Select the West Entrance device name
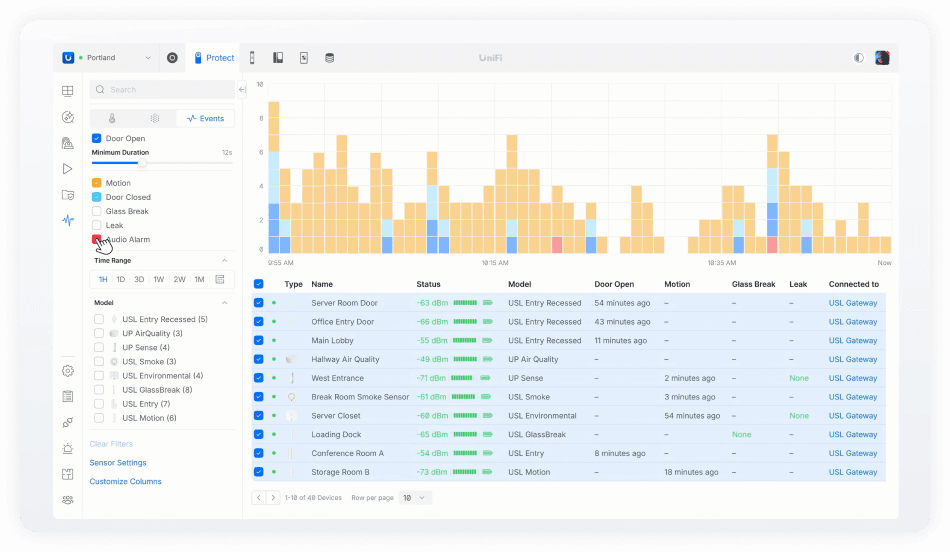The height and width of the screenshot is (552, 950). 337,378
